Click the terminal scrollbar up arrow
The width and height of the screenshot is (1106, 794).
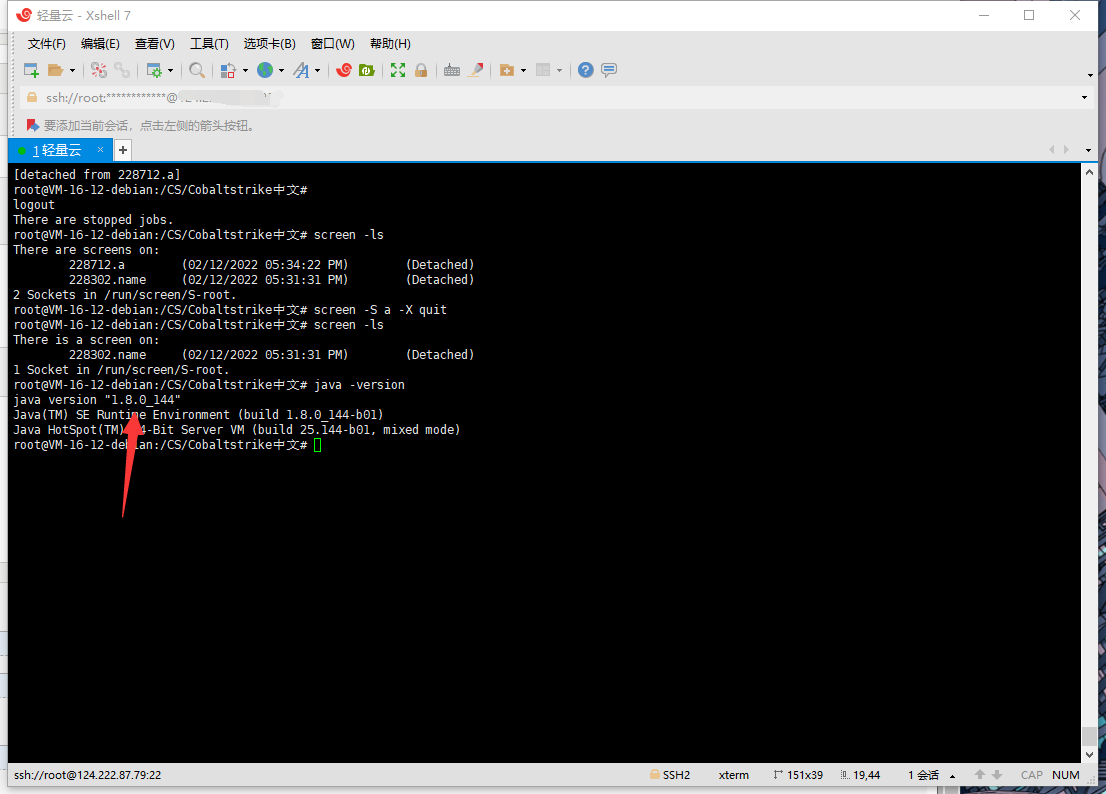click(1089, 172)
